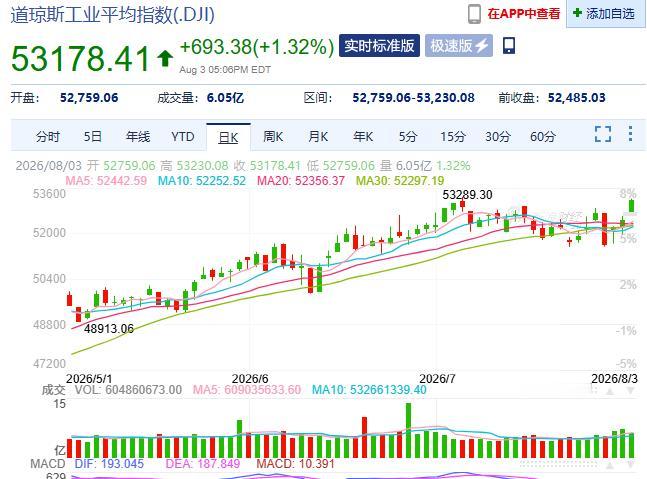This screenshot has width=647, height=479.
Task: Open 在APP中查看 link
Action: coord(523,14)
